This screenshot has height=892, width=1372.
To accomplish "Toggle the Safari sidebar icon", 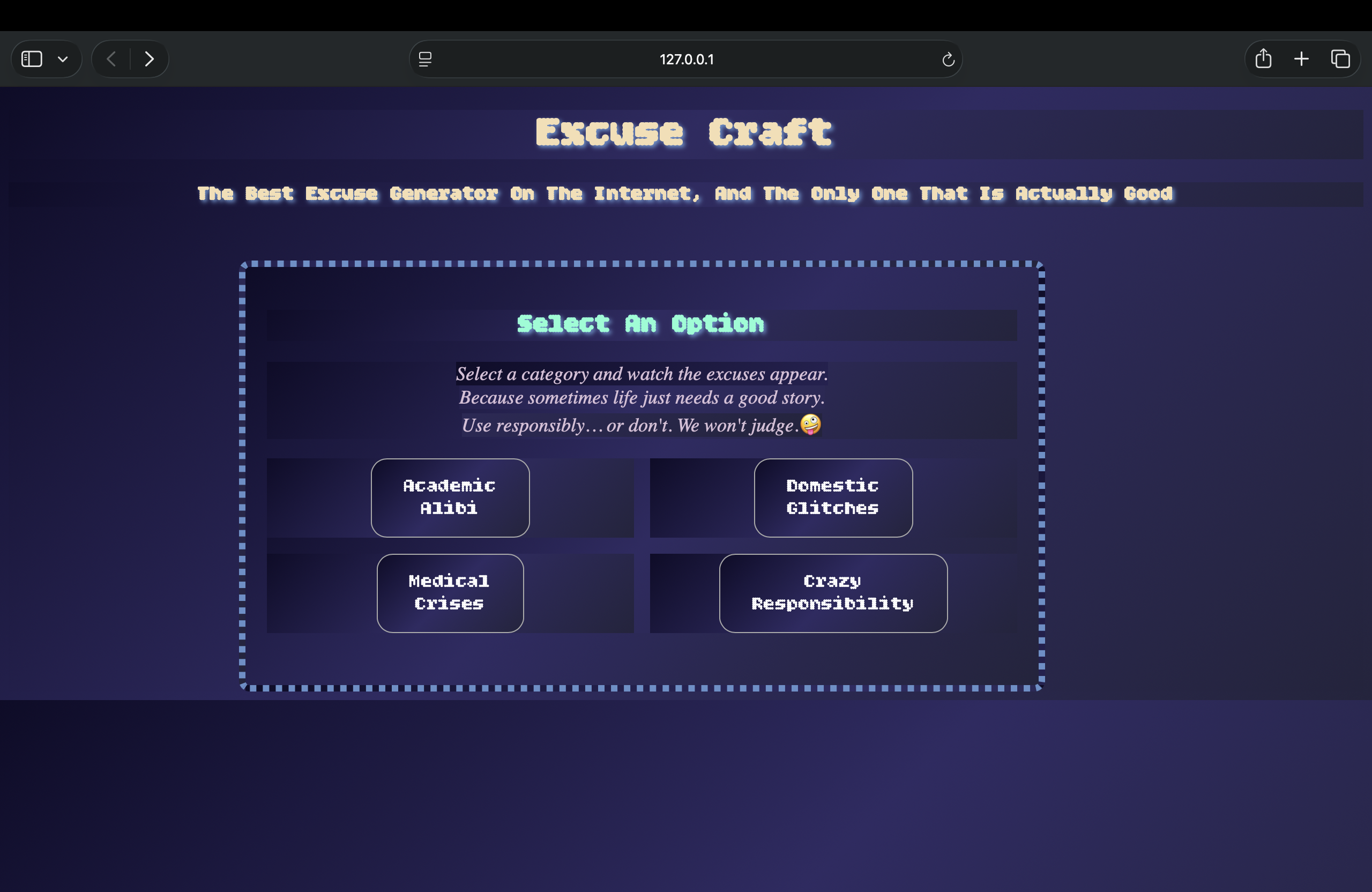I will pos(32,59).
